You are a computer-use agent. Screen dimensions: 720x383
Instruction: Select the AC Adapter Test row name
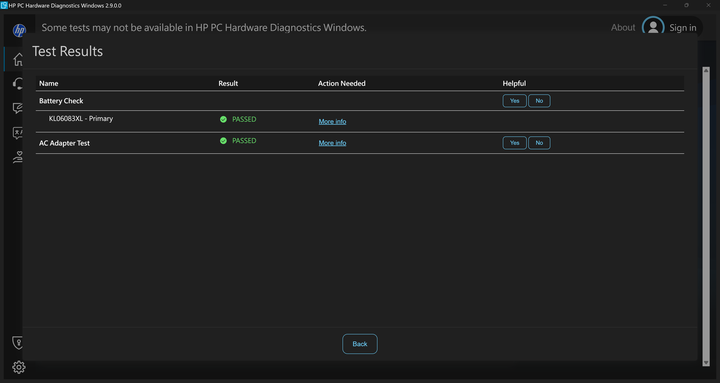[x=64, y=143]
